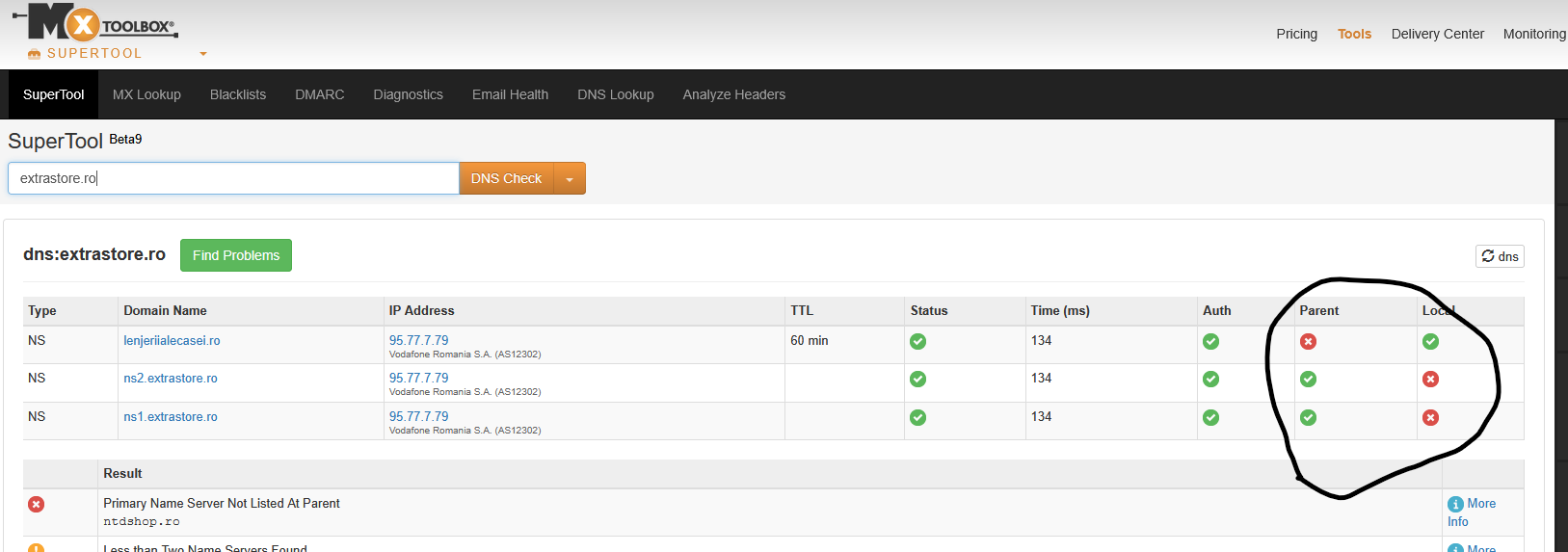This screenshot has width=1568, height=552.
Task: Click Primary Name Server Not Listed At Parent text
Action: [x=222, y=503]
